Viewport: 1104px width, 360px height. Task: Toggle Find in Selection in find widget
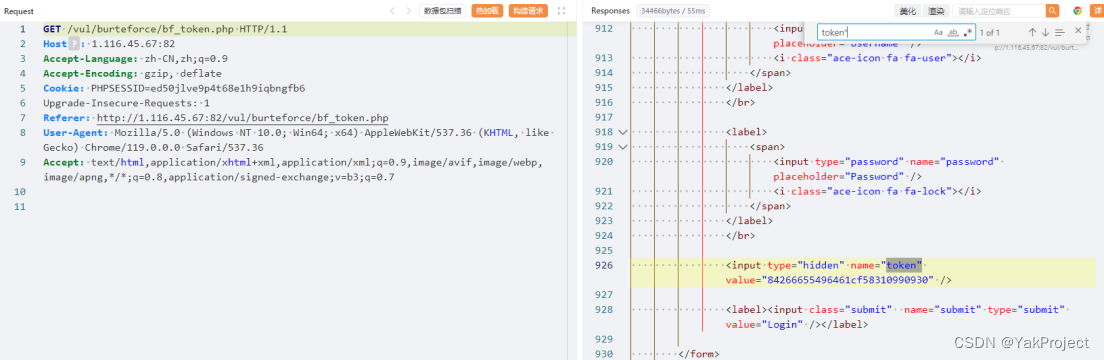click(x=1060, y=32)
